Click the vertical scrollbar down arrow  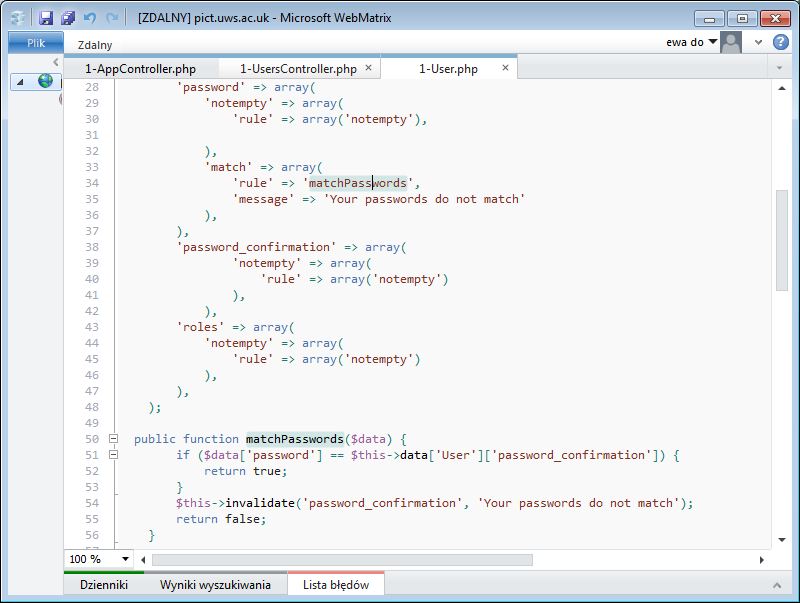[782, 540]
